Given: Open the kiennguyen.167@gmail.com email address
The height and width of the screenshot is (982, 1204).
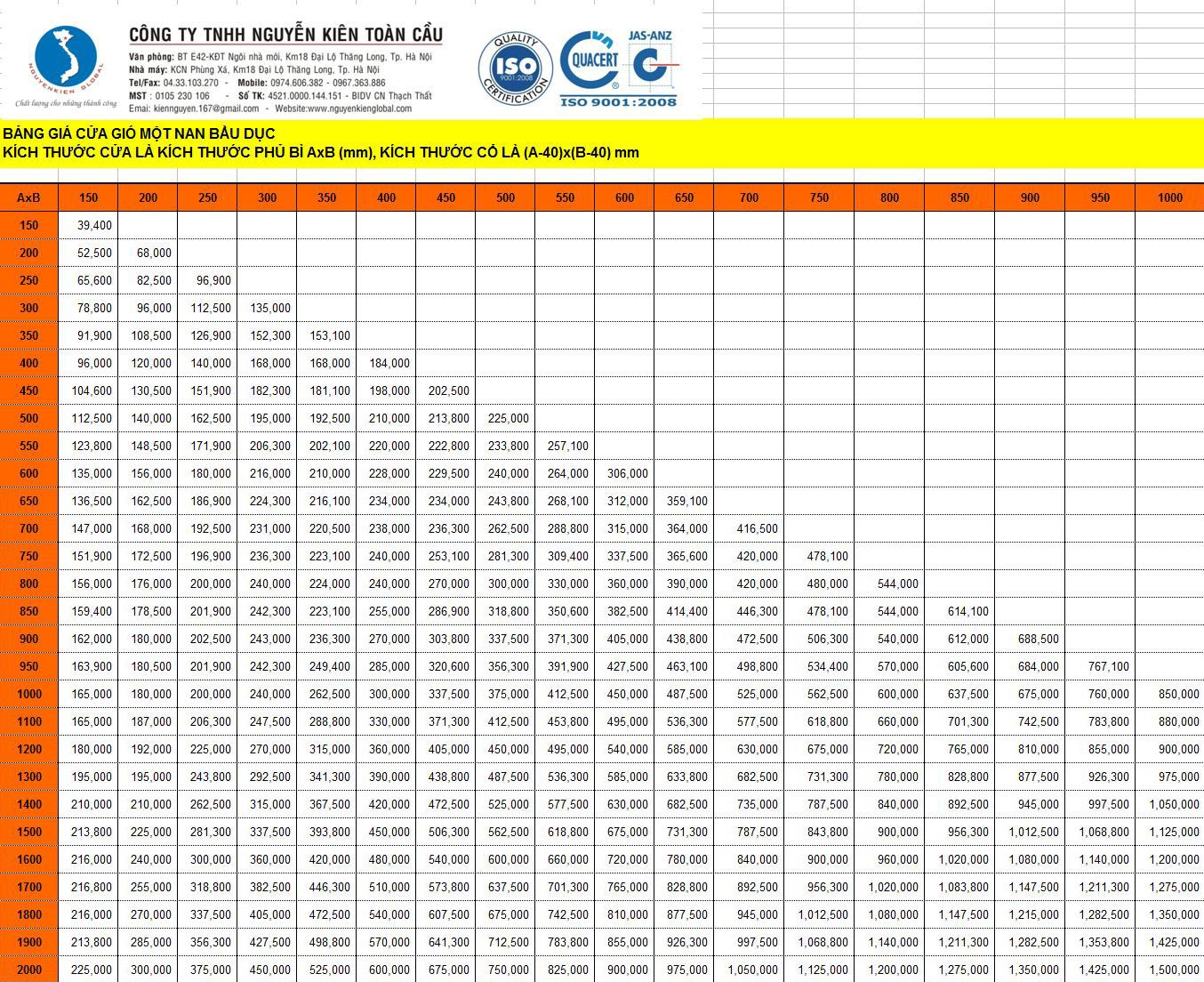Looking at the screenshot, I should [206, 109].
